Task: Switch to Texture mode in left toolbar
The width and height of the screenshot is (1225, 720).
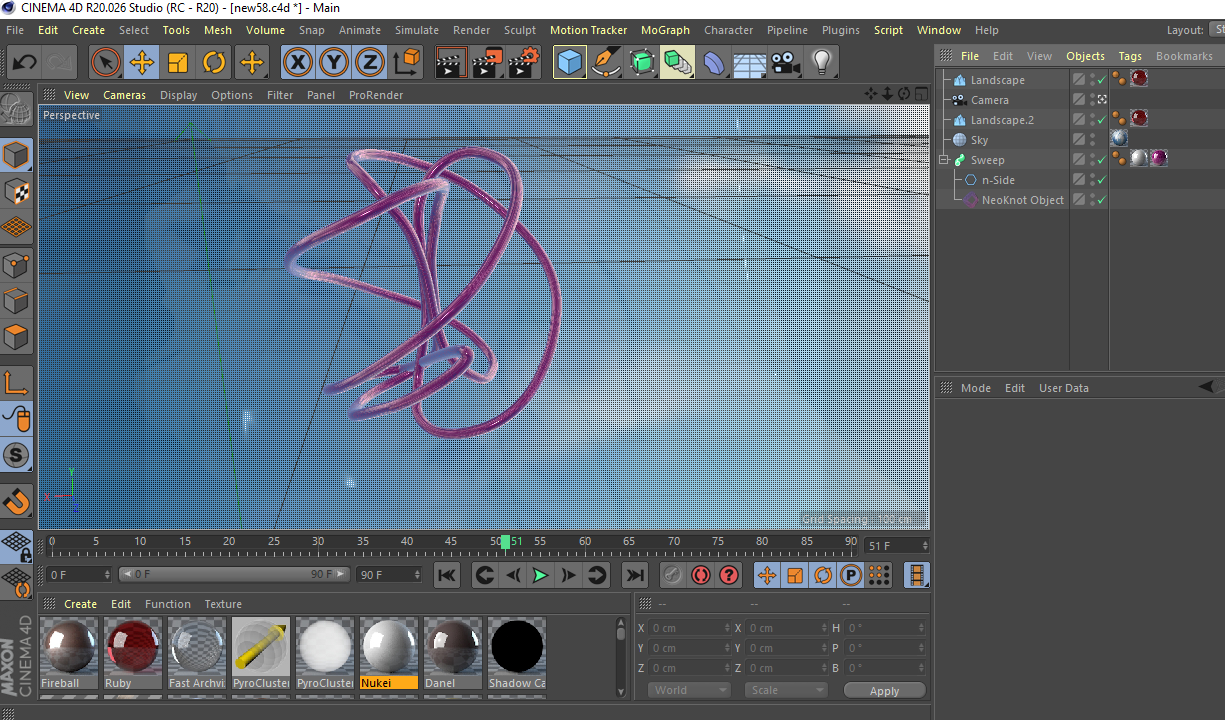Action: tap(16, 191)
